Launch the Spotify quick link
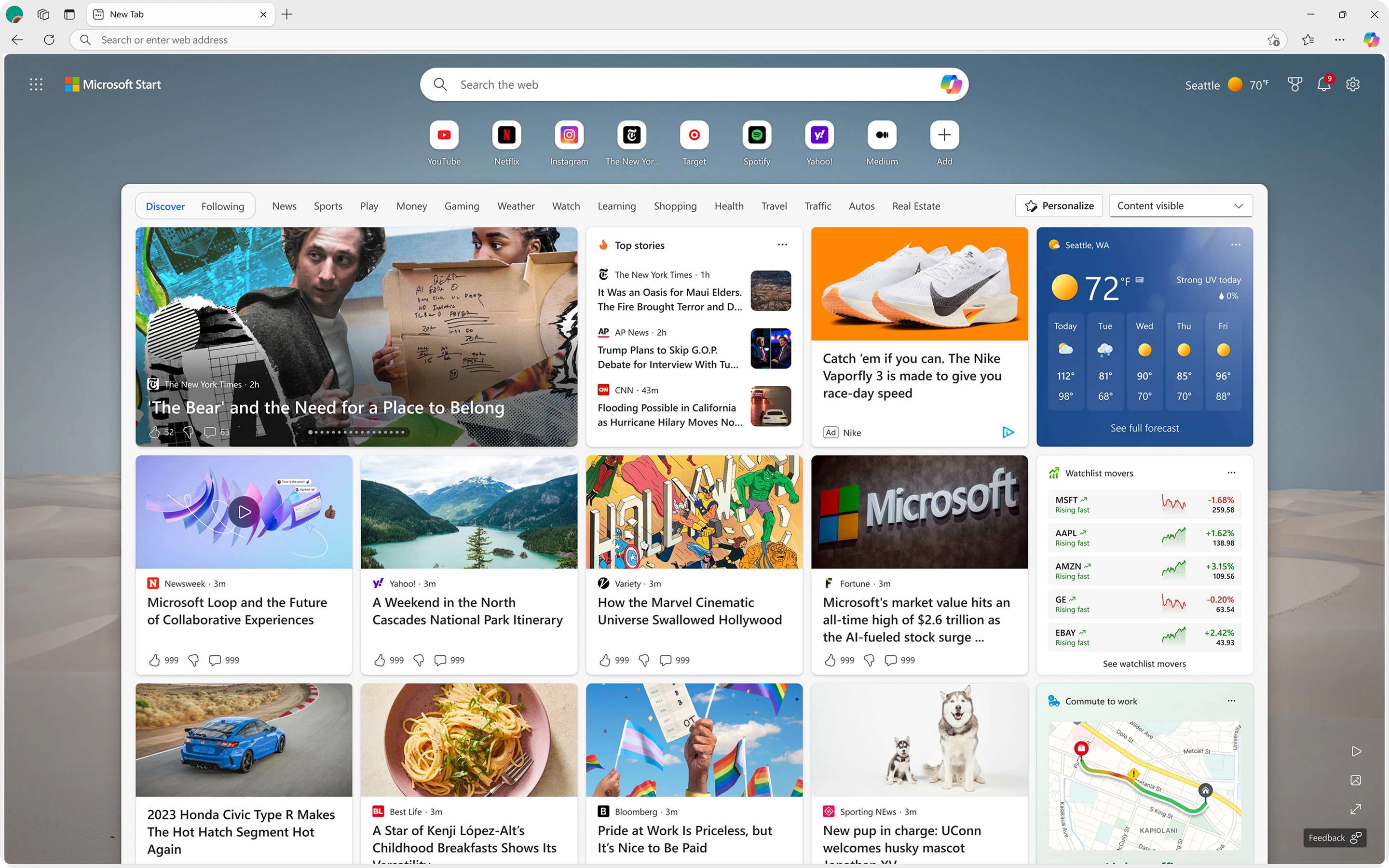Screen dimensions: 1389x868 click(757, 136)
